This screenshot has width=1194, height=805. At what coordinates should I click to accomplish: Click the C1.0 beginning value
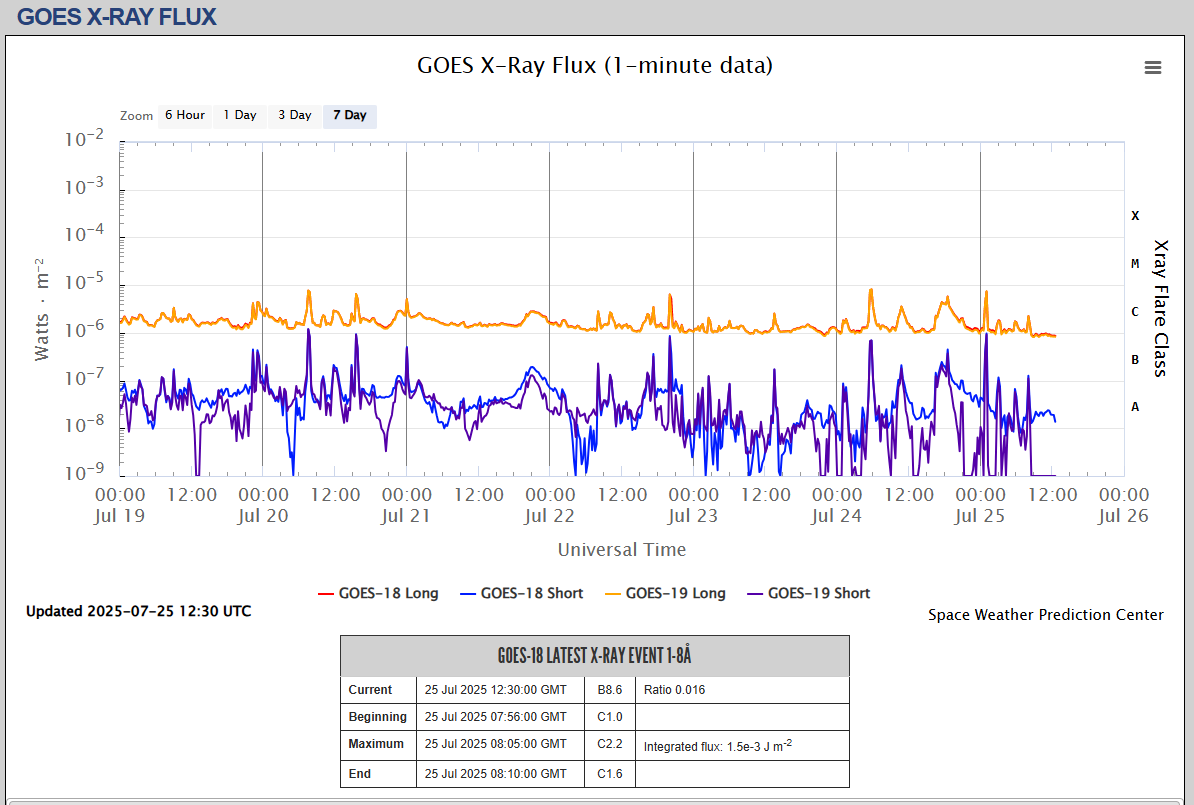(x=610, y=717)
